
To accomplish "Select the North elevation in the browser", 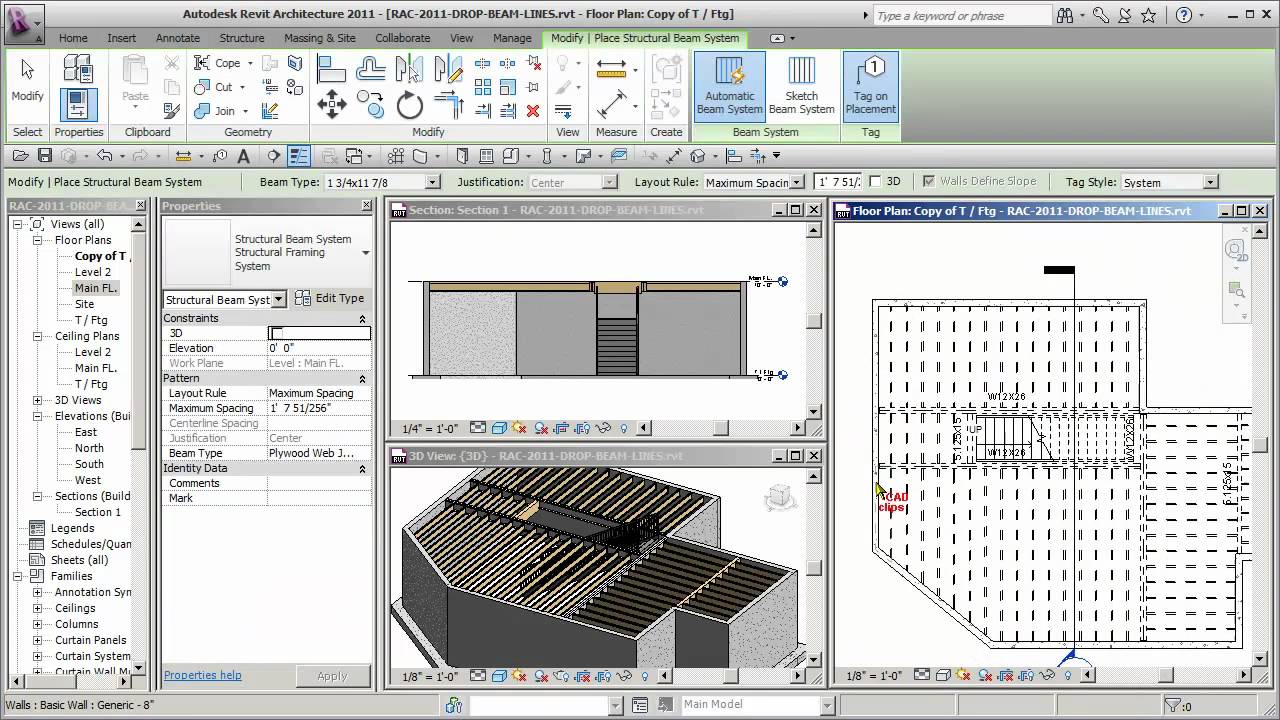I will coord(89,448).
